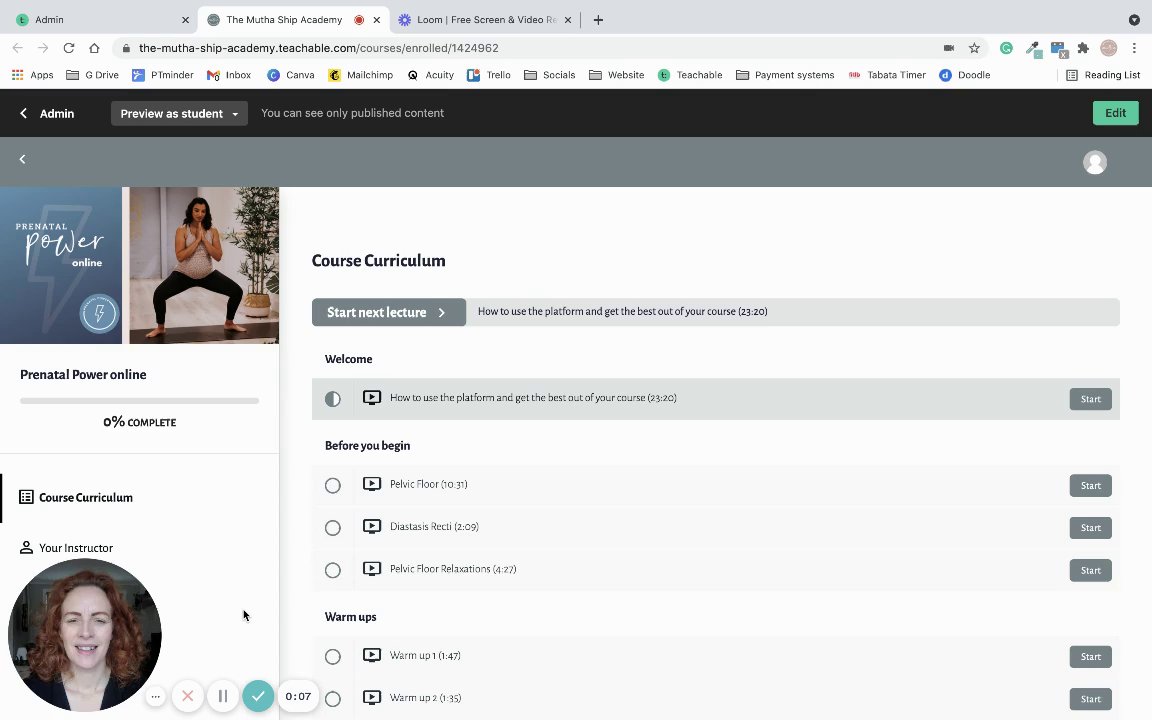Open the Inbox Gmail bookmark
The width and height of the screenshot is (1152, 720).
tap(229, 75)
